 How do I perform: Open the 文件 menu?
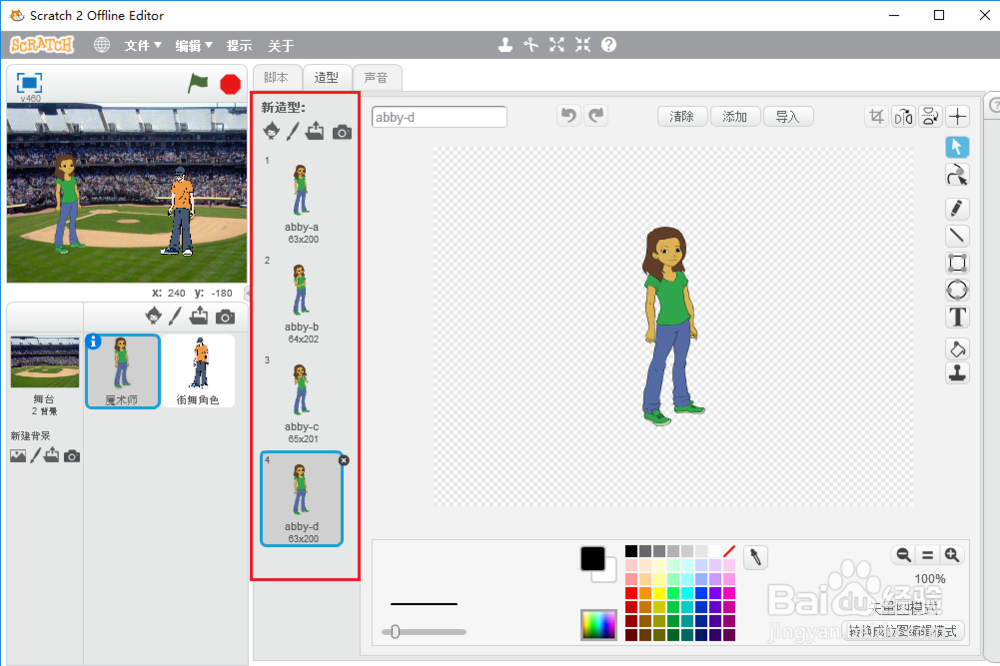tap(143, 45)
